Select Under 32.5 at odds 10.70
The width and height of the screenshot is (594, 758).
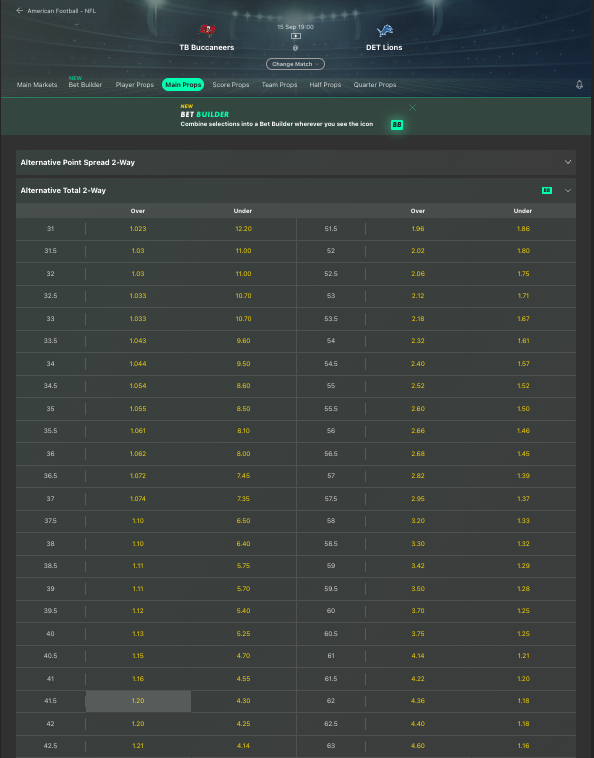(243, 296)
